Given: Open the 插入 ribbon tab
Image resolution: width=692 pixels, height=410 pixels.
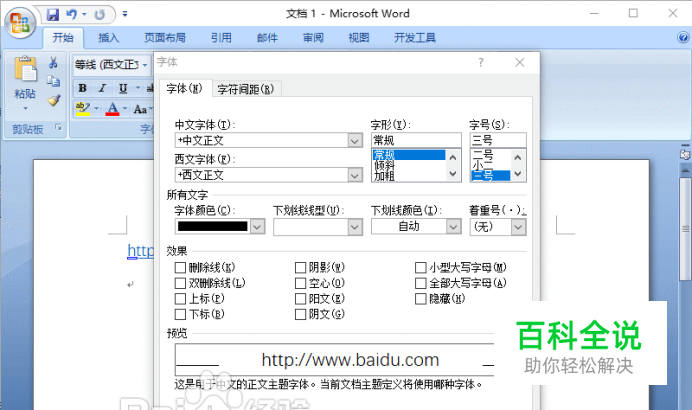Looking at the screenshot, I should point(109,38).
